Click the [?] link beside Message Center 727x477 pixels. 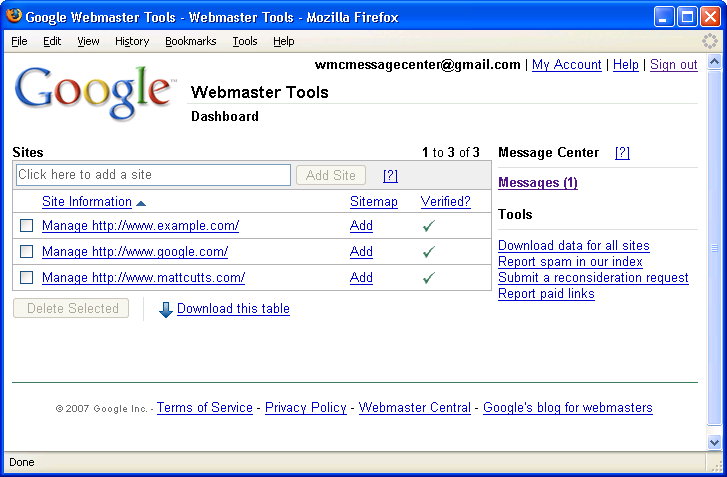pyautogui.click(x=622, y=153)
